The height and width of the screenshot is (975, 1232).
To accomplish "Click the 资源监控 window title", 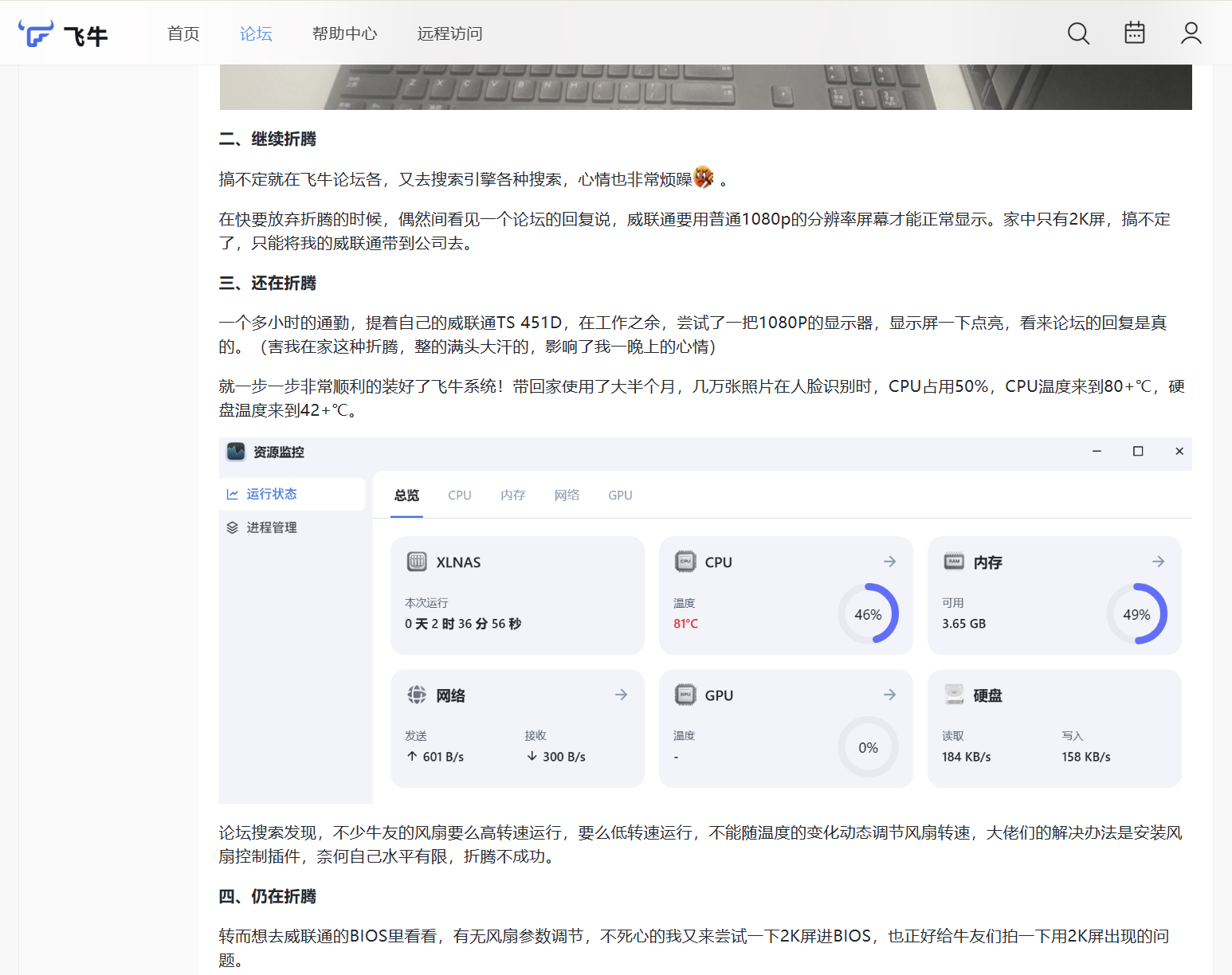I will point(279,452).
